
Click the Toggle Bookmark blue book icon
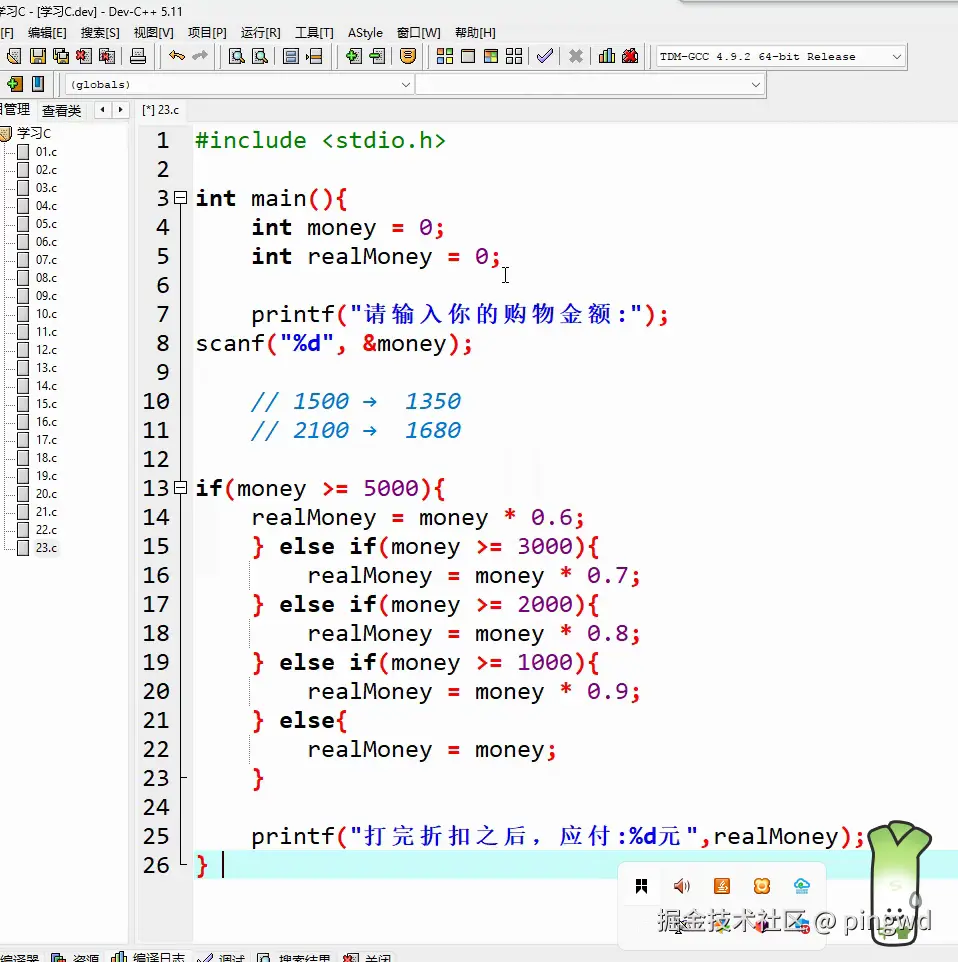point(38,84)
